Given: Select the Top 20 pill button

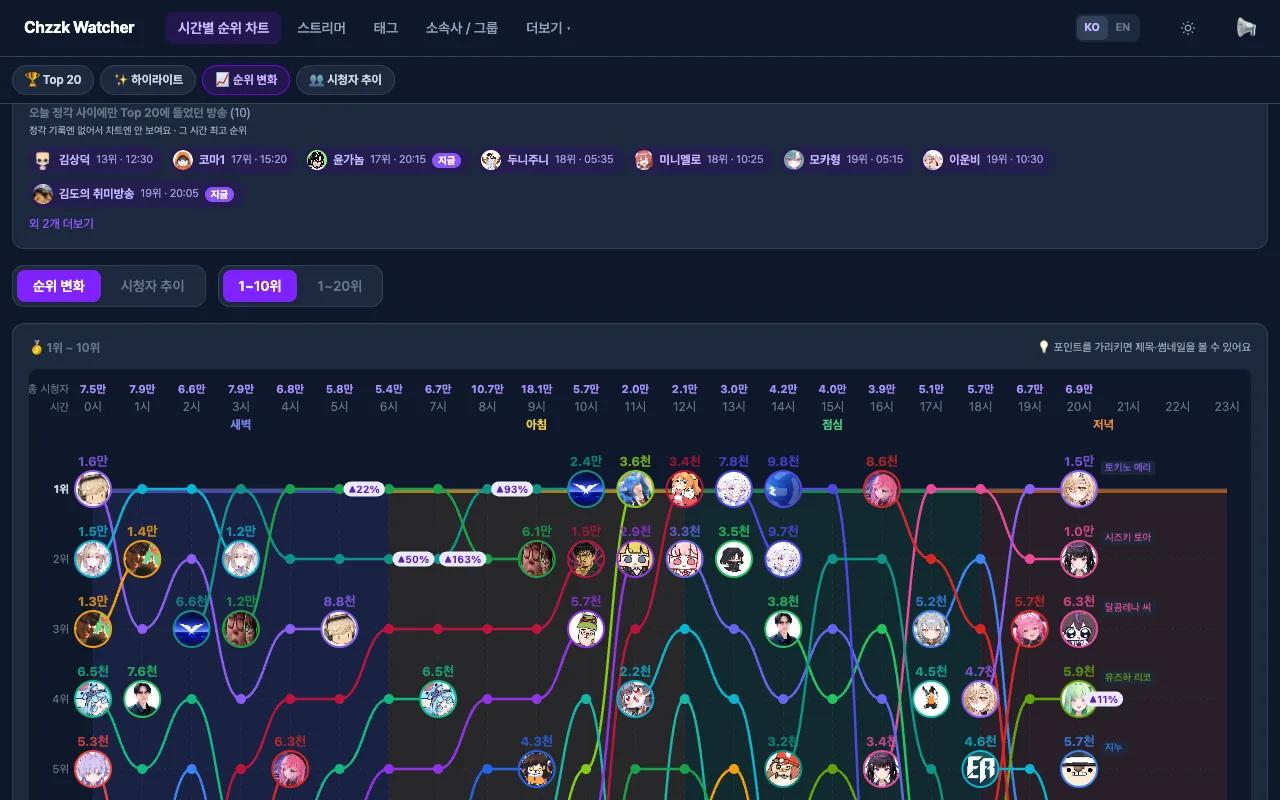Looking at the screenshot, I should (53, 80).
